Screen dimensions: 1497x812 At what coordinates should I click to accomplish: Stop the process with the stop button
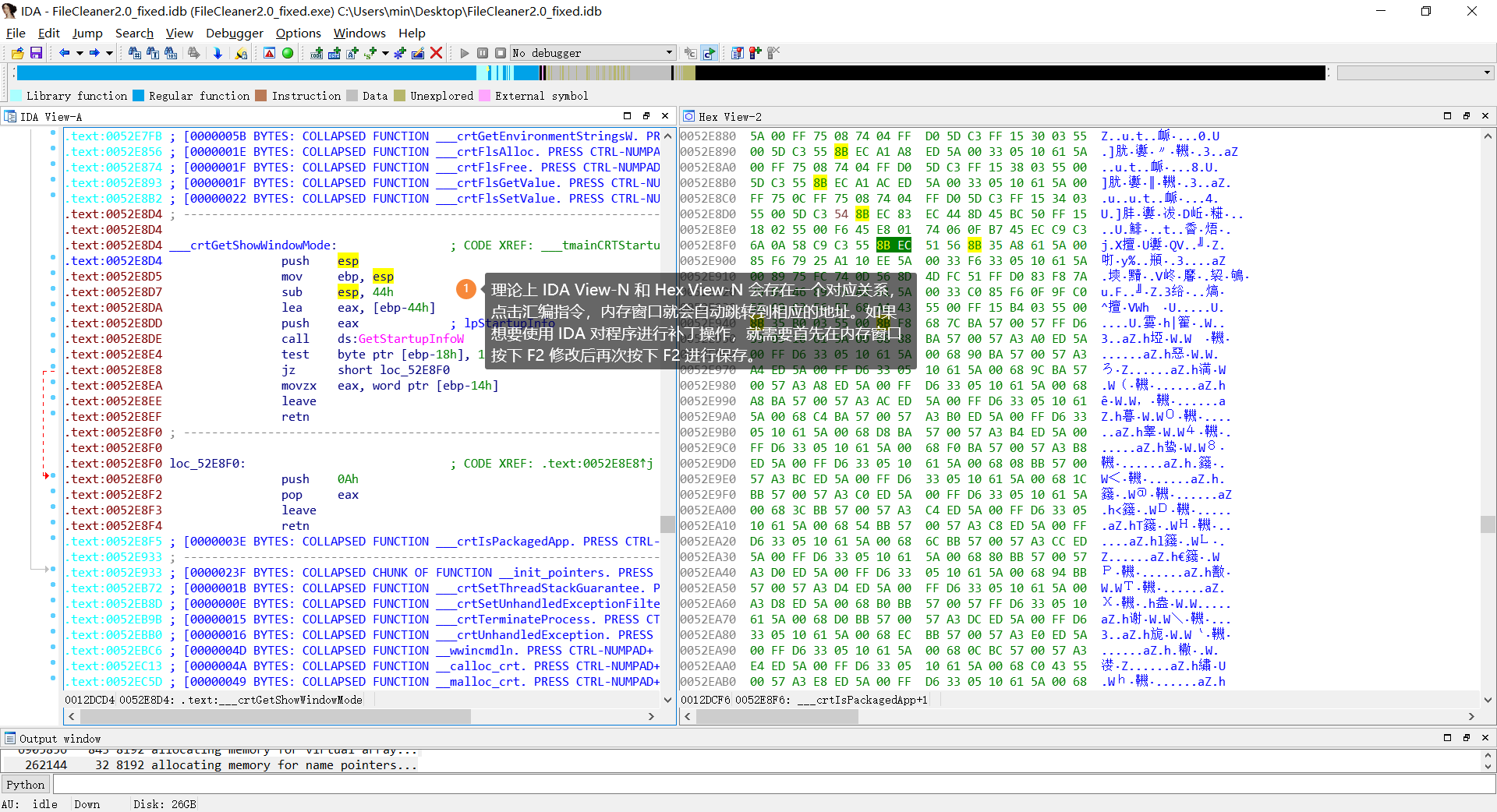501,53
